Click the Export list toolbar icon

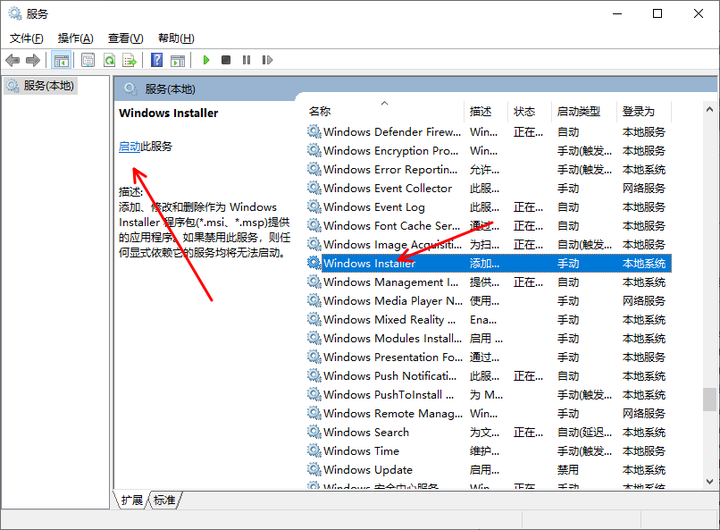(x=129, y=60)
